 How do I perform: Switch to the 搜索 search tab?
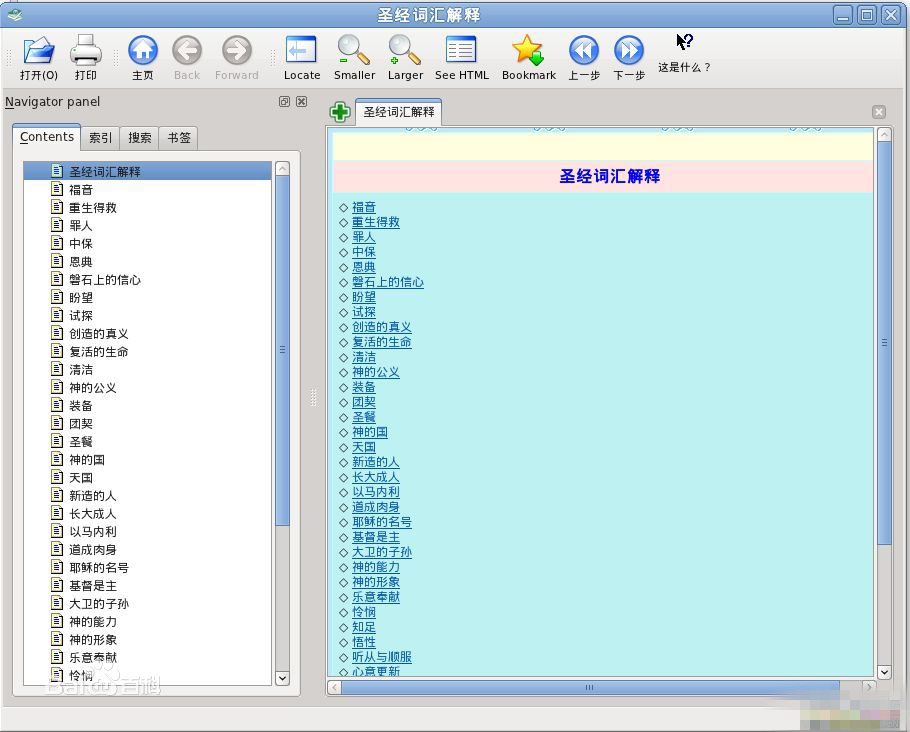pos(140,138)
